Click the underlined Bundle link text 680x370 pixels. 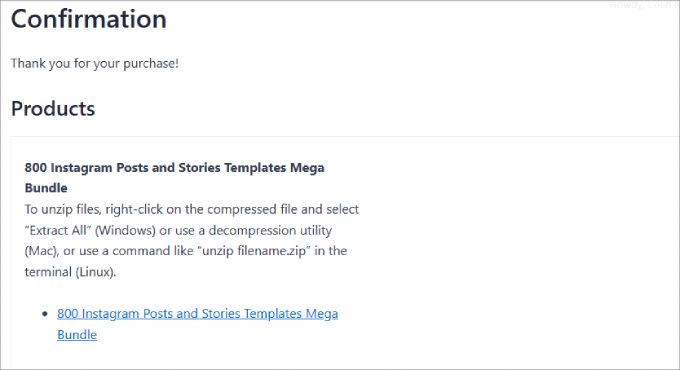tap(77, 335)
